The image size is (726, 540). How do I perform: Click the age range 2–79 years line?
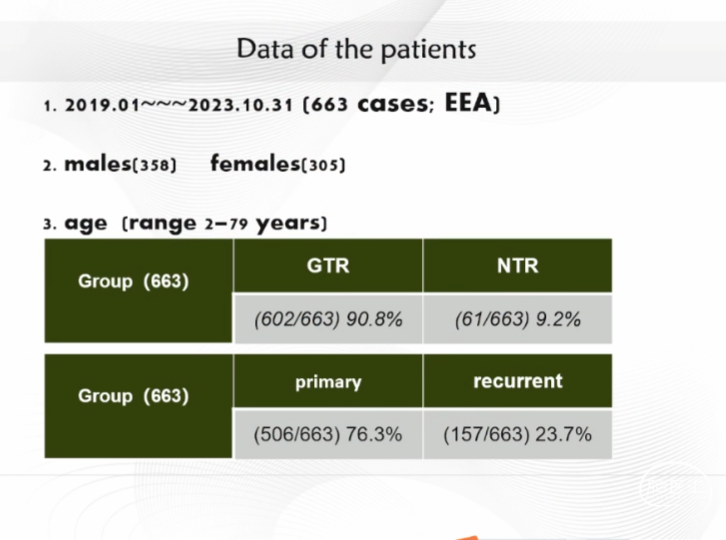click(195, 223)
